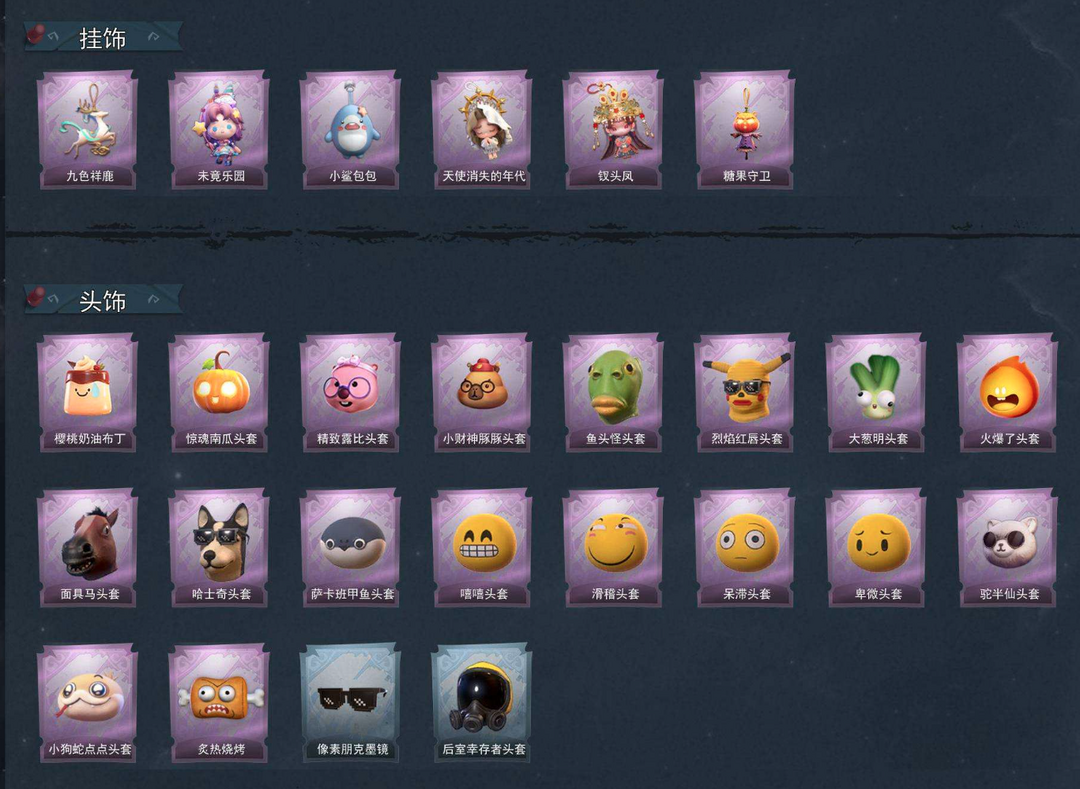Select the 像素朋克墨镜 pixel sunglasses
The height and width of the screenshot is (789, 1080).
(x=351, y=703)
